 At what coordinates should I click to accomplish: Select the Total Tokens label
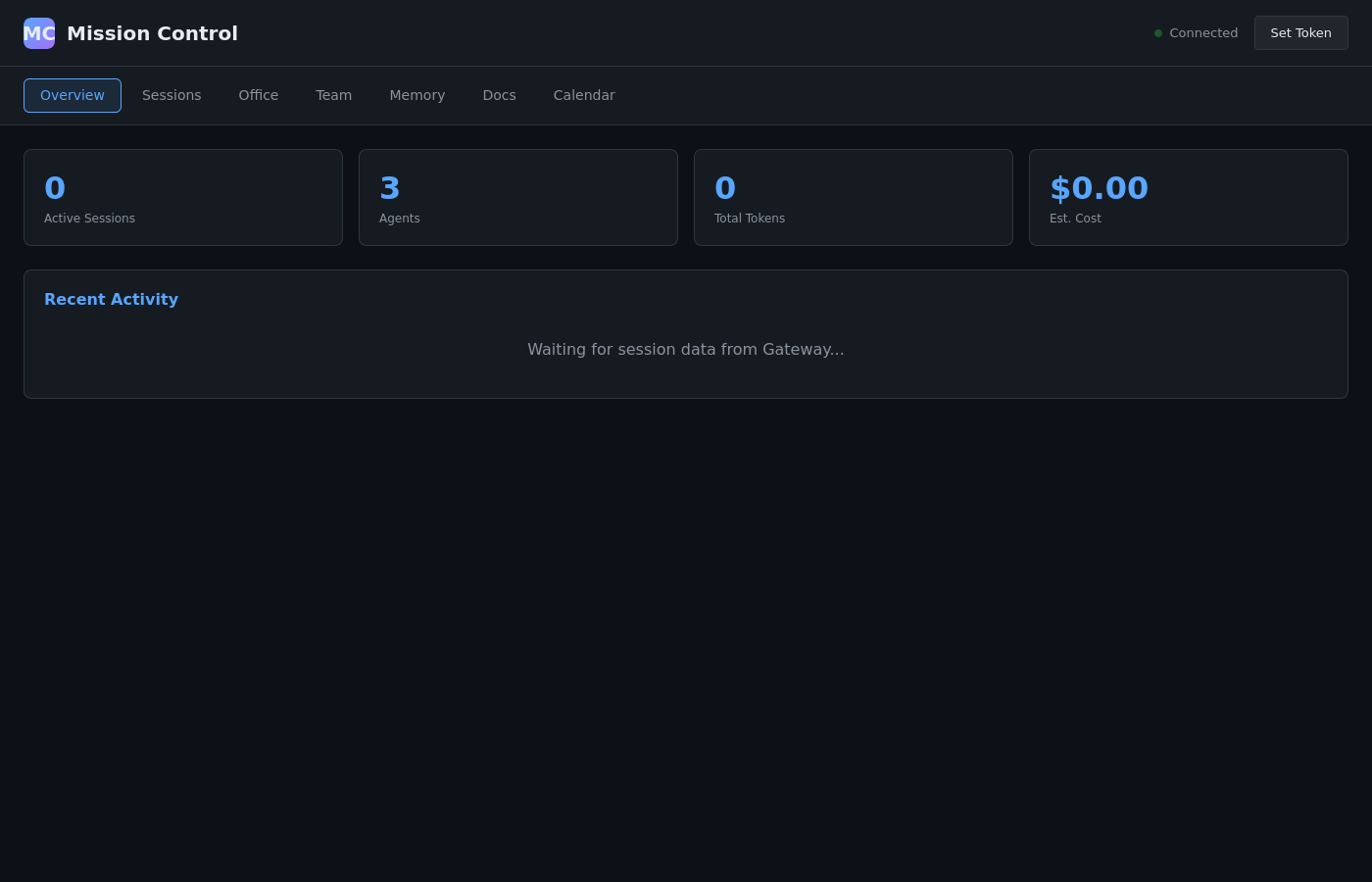750,219
